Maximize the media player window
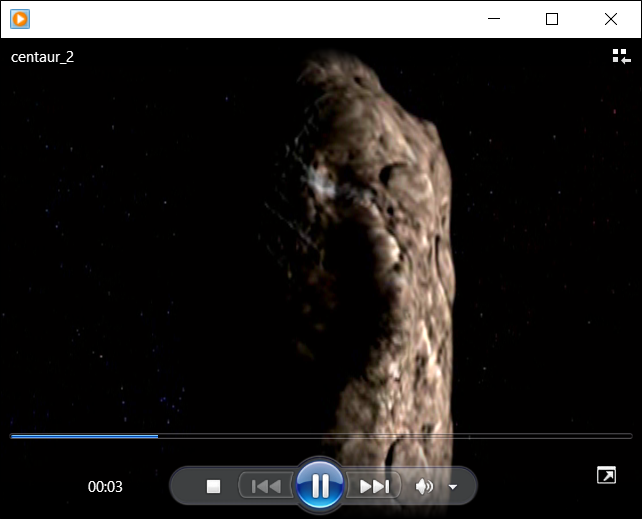The width and height of the screenshot is (642, 519). 551,18
